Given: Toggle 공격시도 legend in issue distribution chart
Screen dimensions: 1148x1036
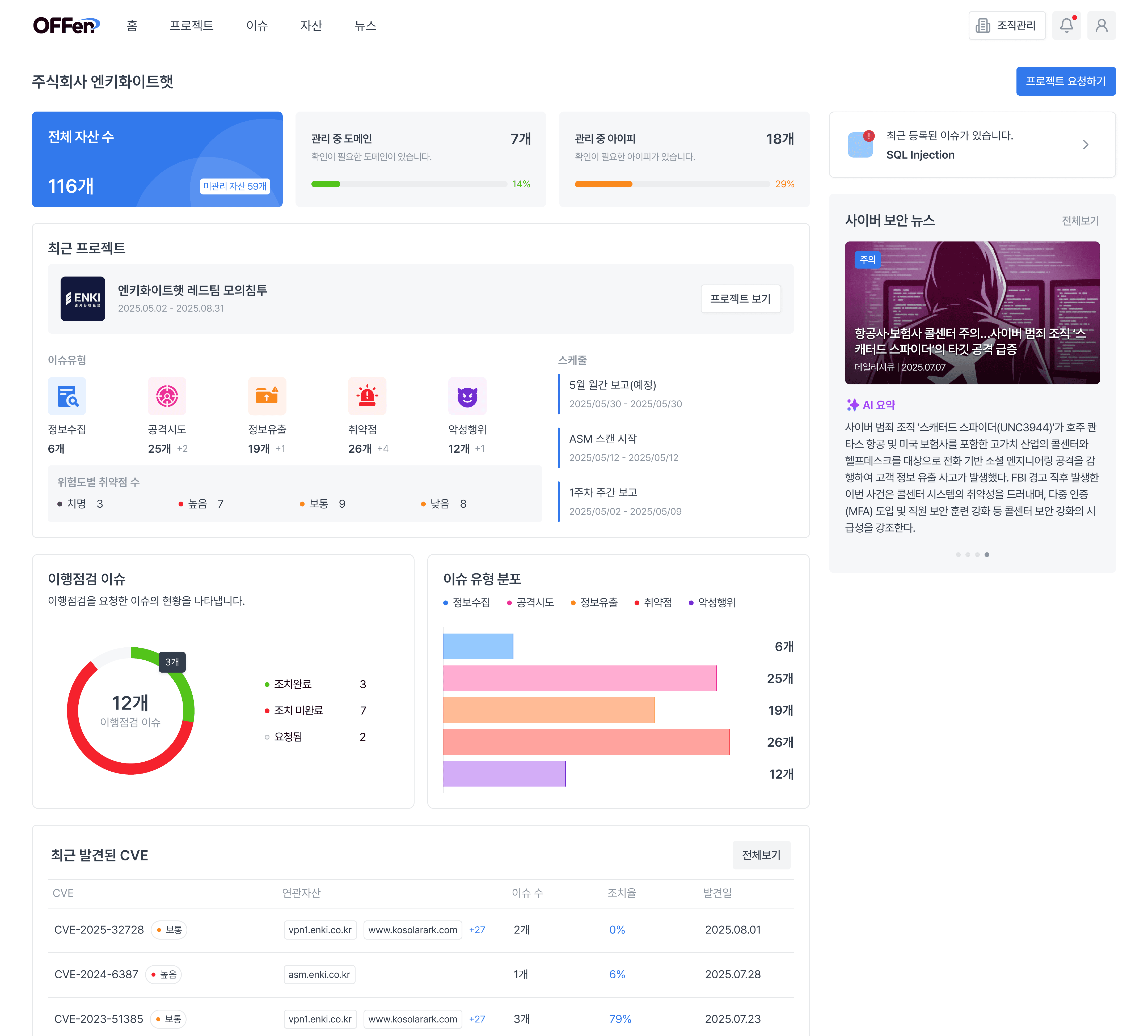Looking at the screenshot, I should click(530, 602).
